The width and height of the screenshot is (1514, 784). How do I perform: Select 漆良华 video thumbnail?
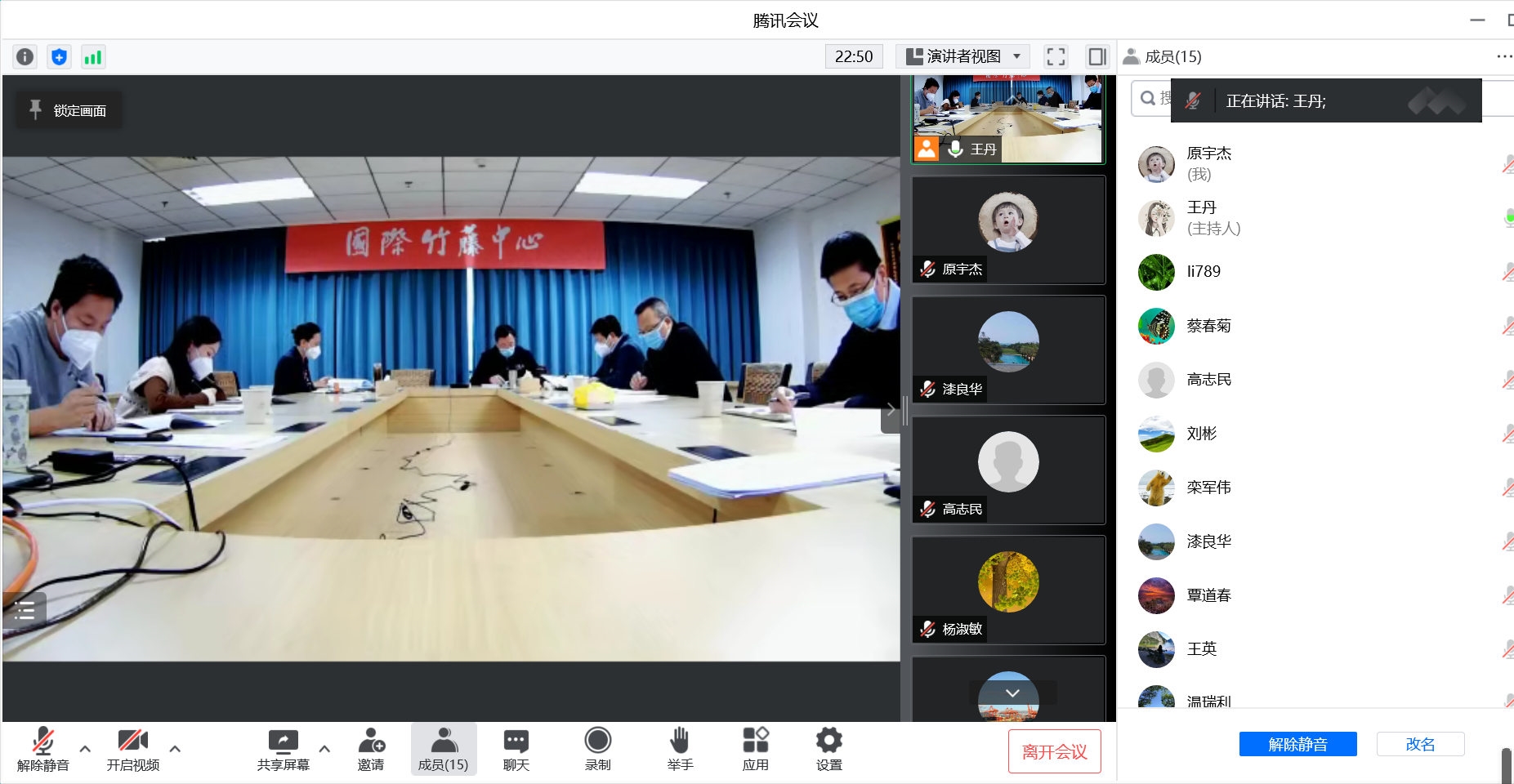click(x=1008, y=350)
